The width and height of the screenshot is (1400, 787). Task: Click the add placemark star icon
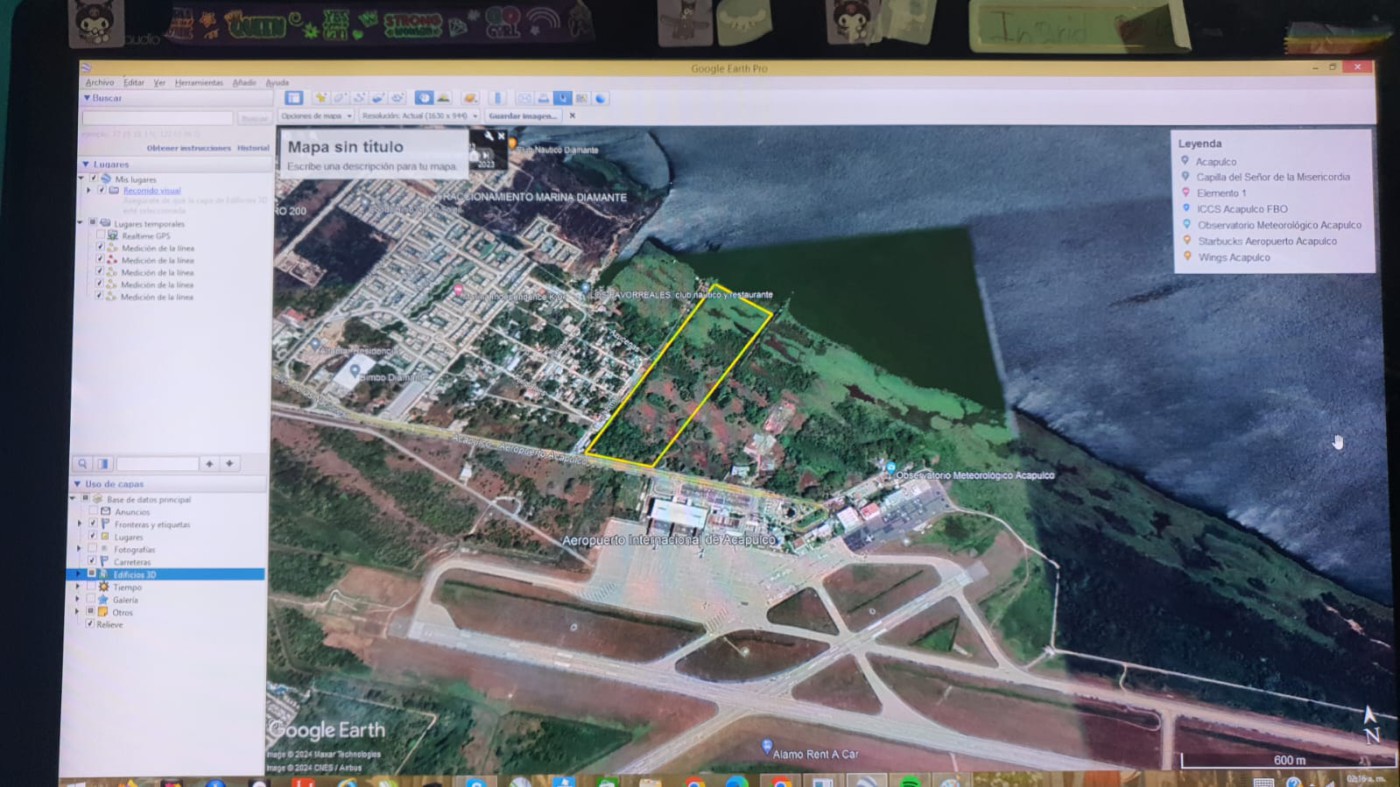321,98
